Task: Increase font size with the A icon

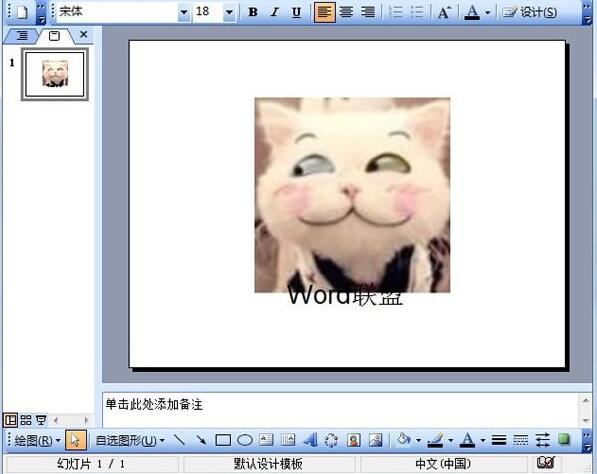Action: [444, 13]
